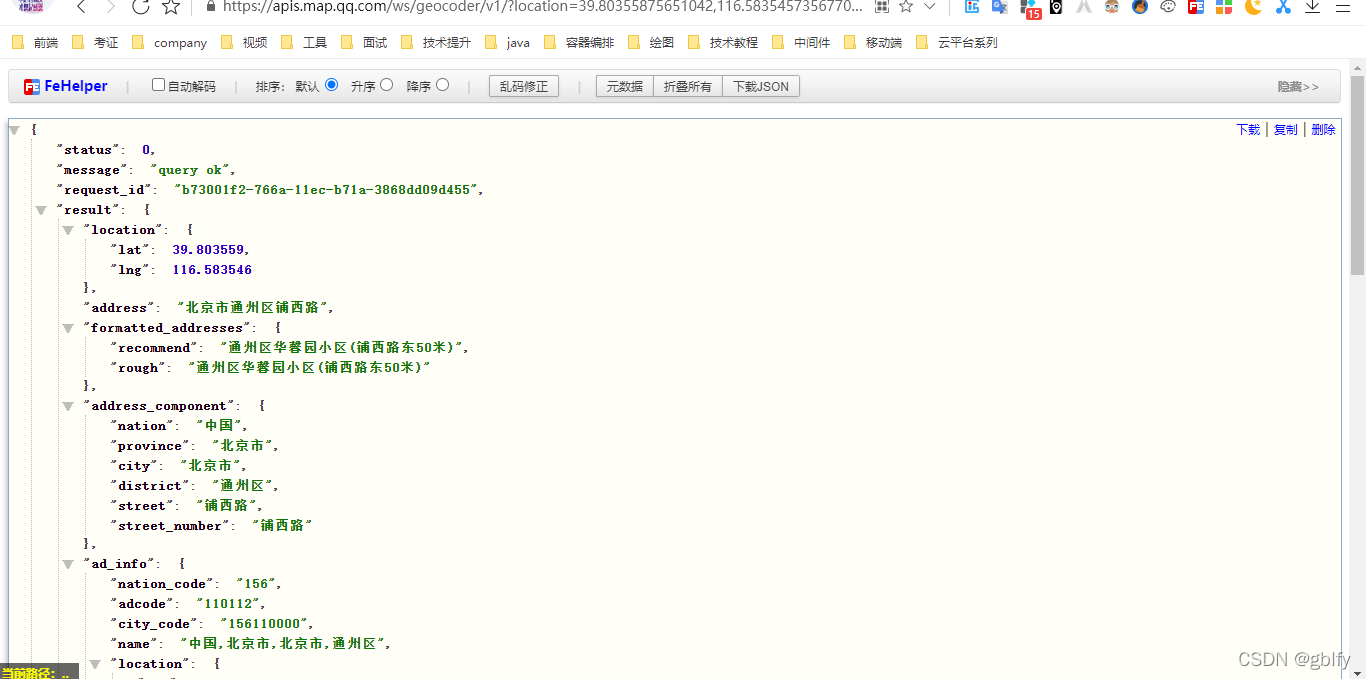
Task: Open the 容器编排 bookmark folder
Action: (x=579, y=43)
